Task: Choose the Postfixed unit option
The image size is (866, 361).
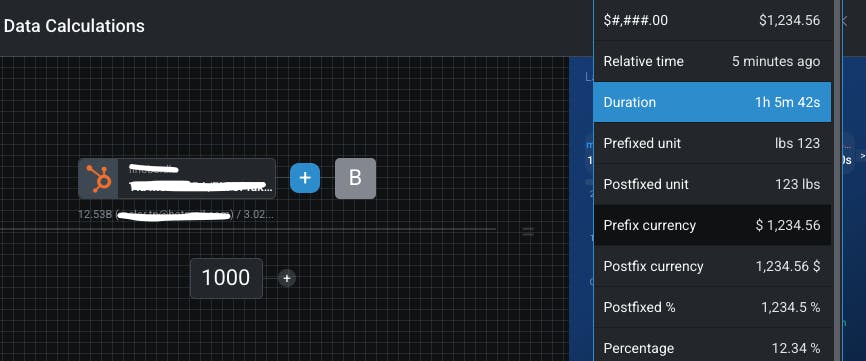Action: tap(712, 184)
